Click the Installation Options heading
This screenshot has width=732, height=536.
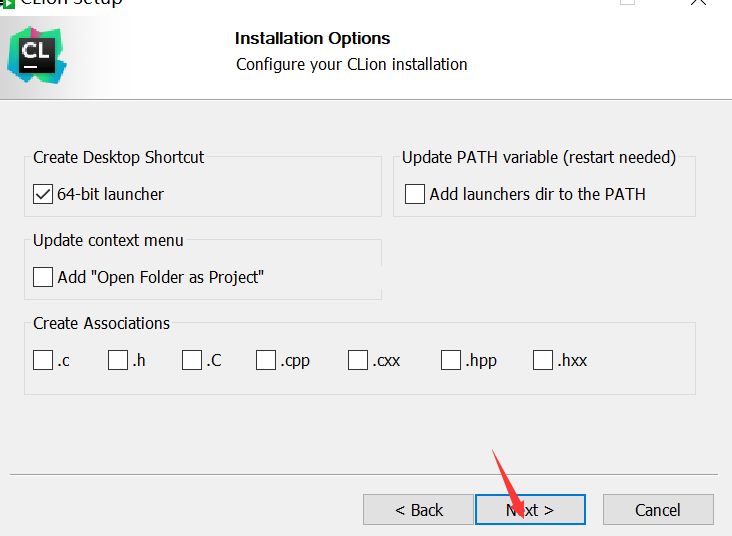click(312, 38)
